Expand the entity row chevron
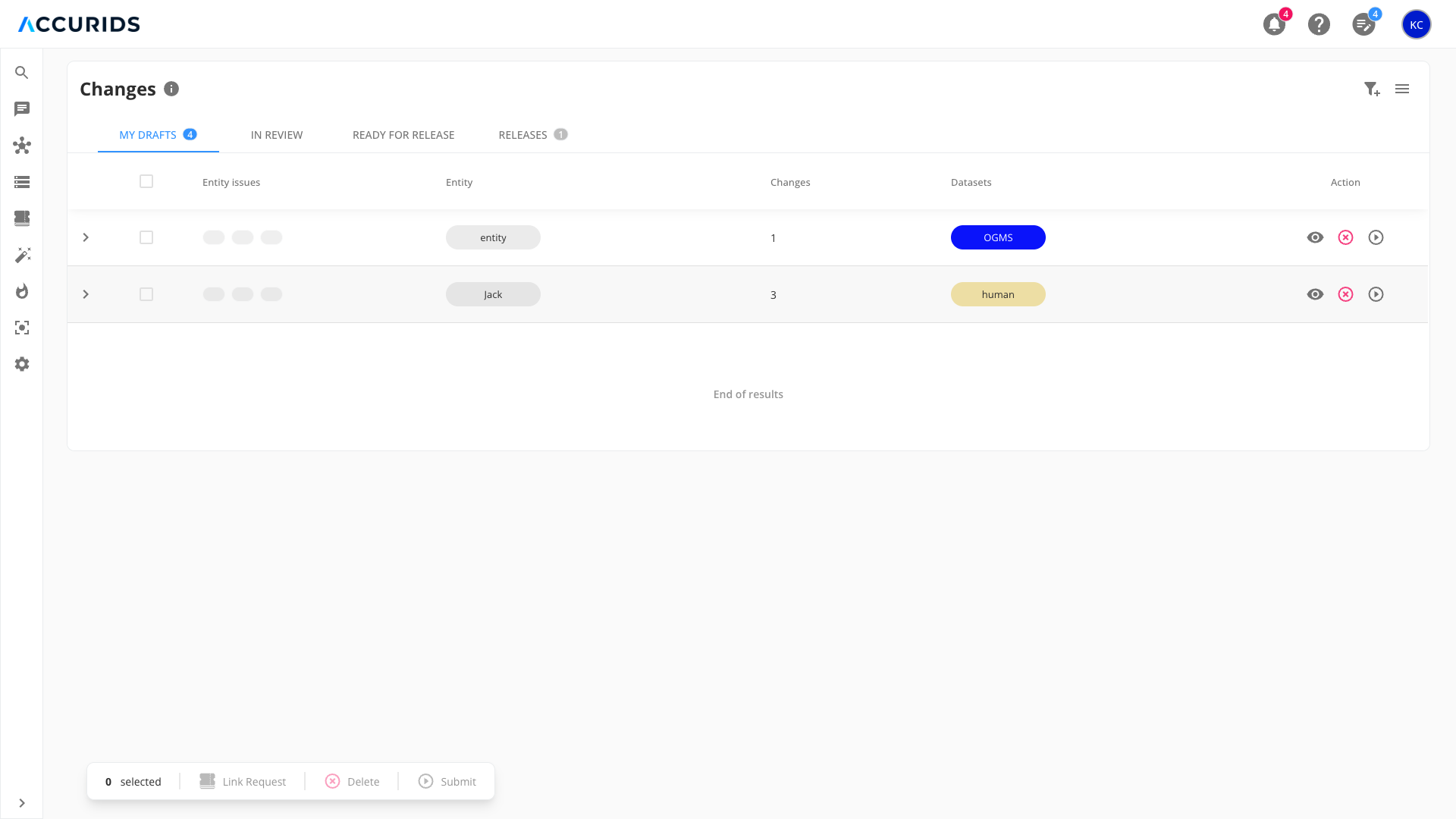 [x=86, y=237]
